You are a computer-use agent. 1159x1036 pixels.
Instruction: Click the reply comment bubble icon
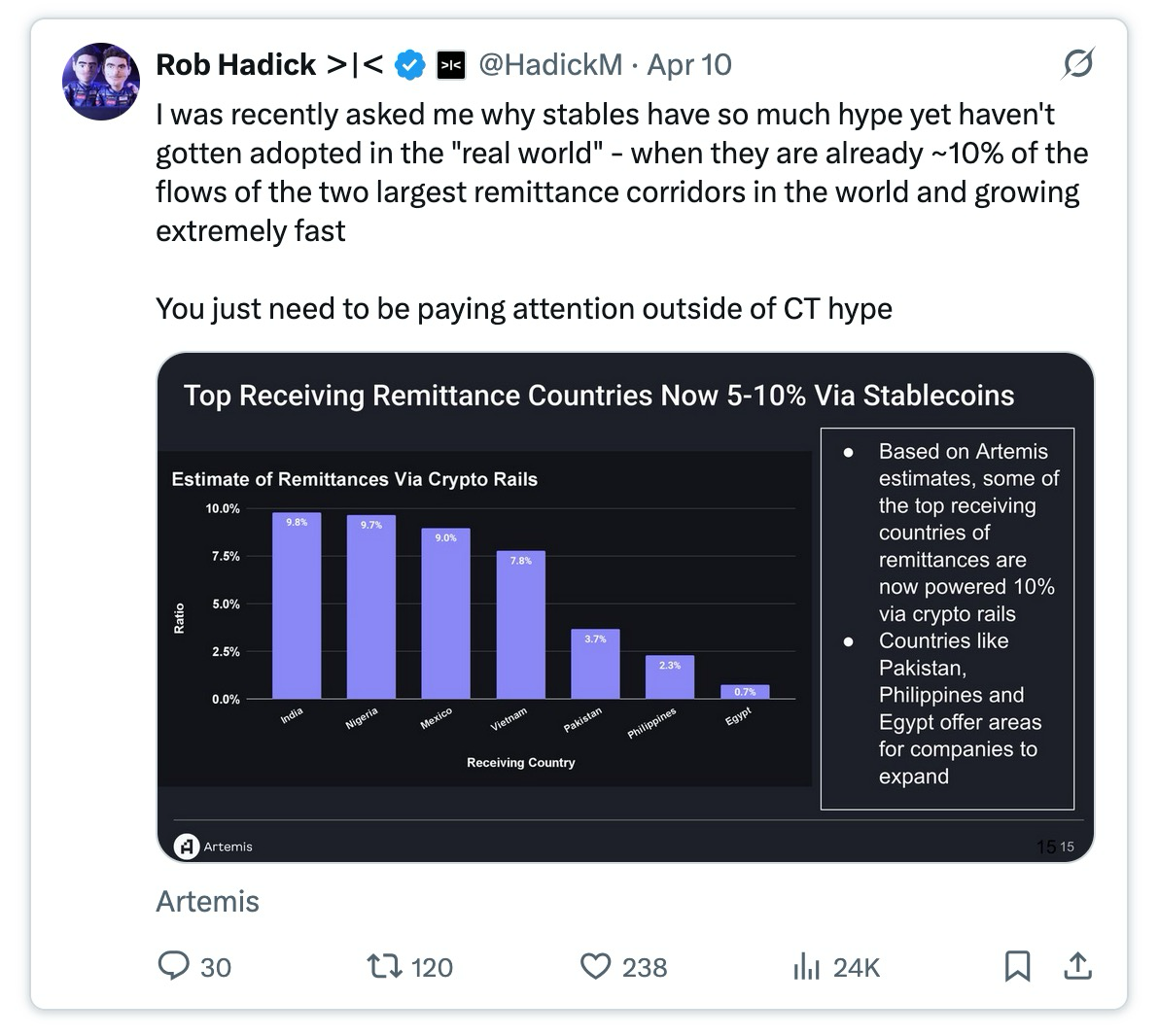pos(174,966)
